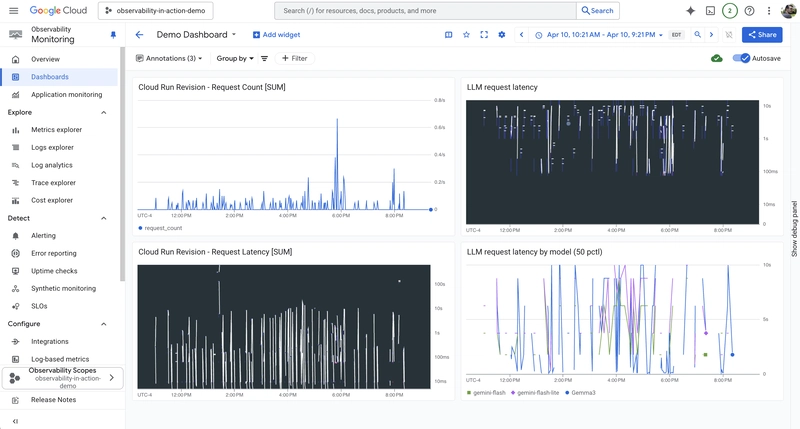Open the Google Cloud hamburger menu
The height and width of the screenshot is (429, 800).
click(x=13, y=10)
